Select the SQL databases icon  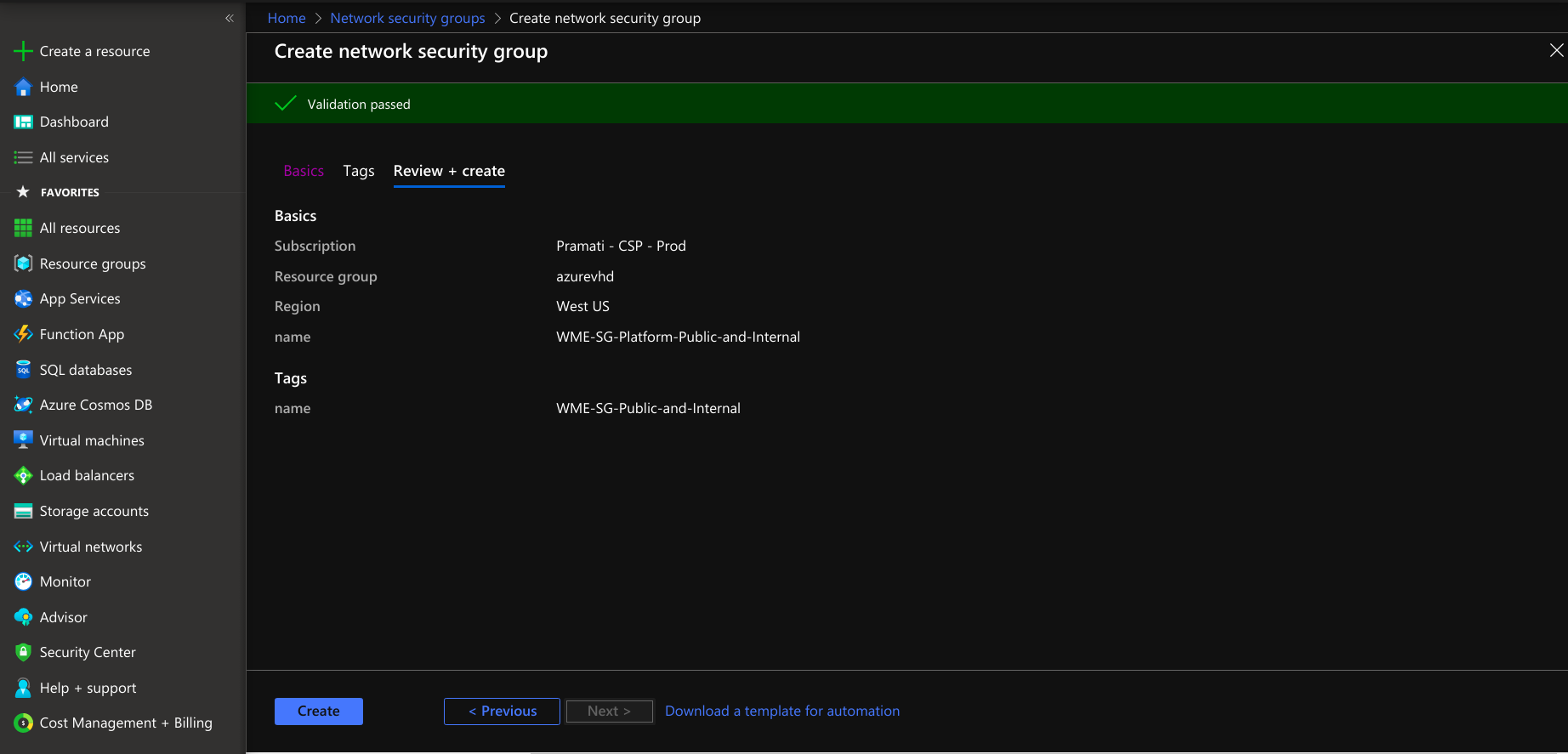coord(23,370)
